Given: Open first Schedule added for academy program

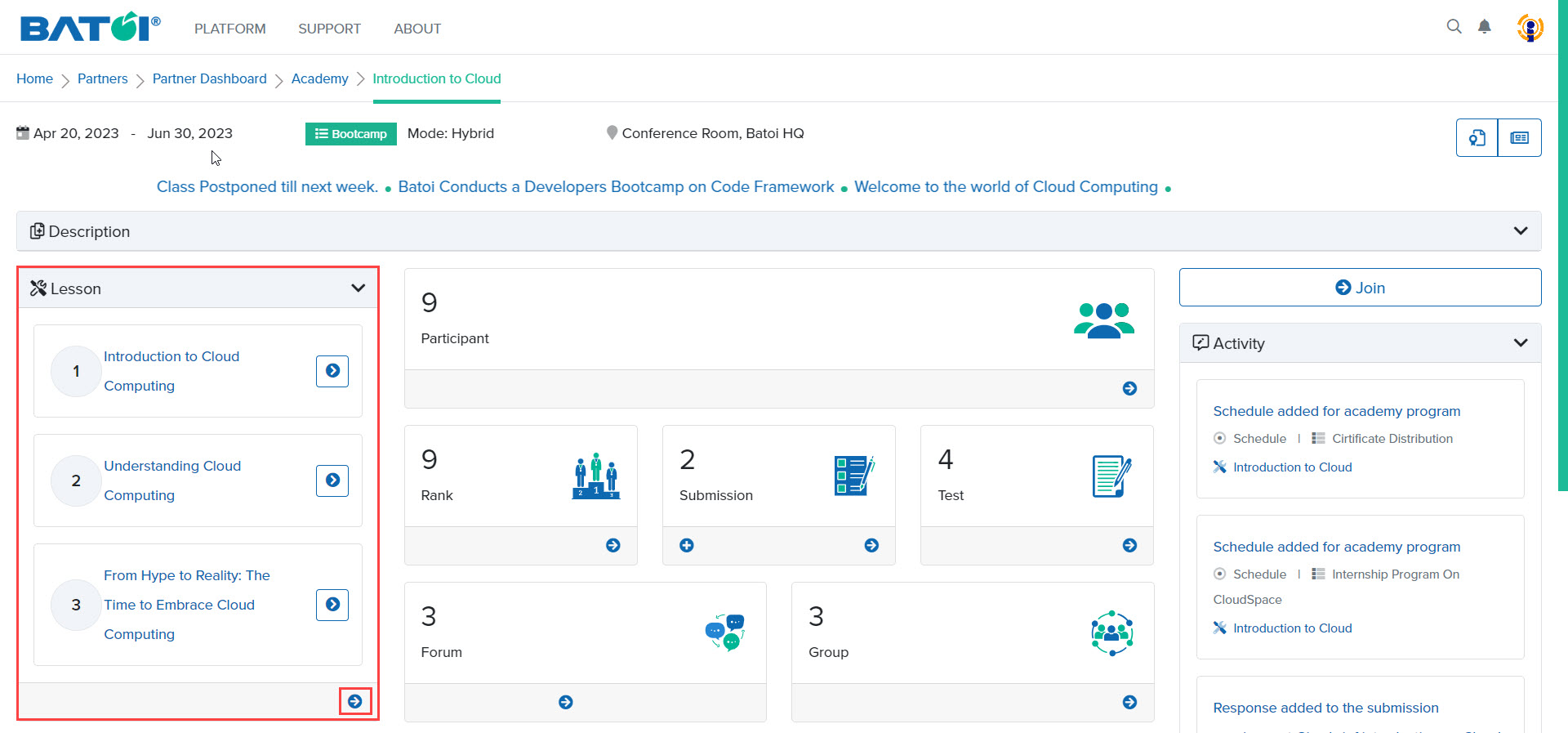Looking at the screenshot, I should click(x=1337, y=411).
